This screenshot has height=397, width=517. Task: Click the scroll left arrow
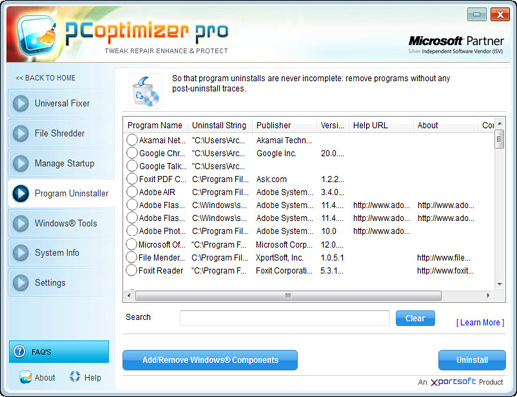coord(129,295)
